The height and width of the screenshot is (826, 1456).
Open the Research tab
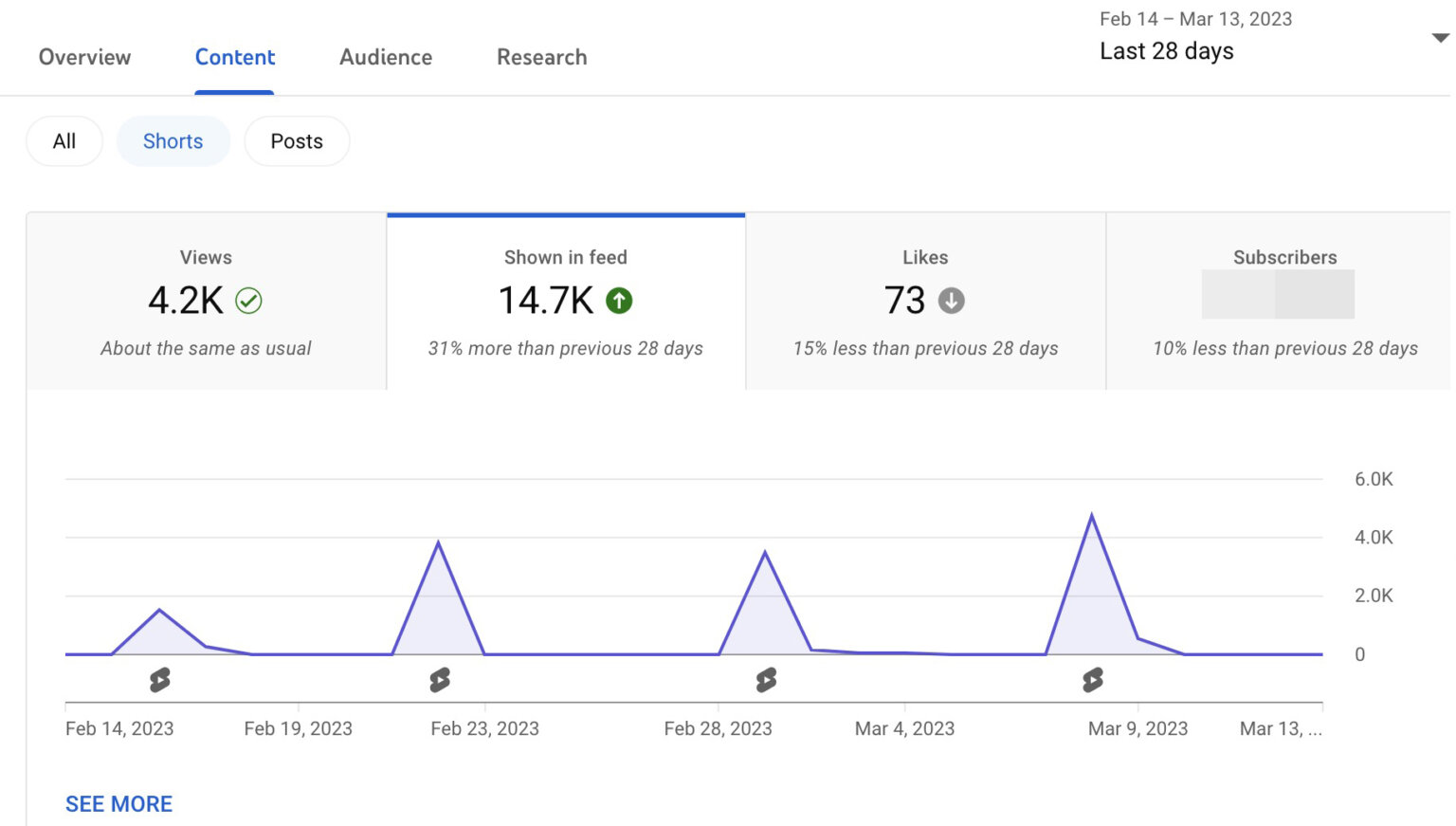click(x=541, y=57)
